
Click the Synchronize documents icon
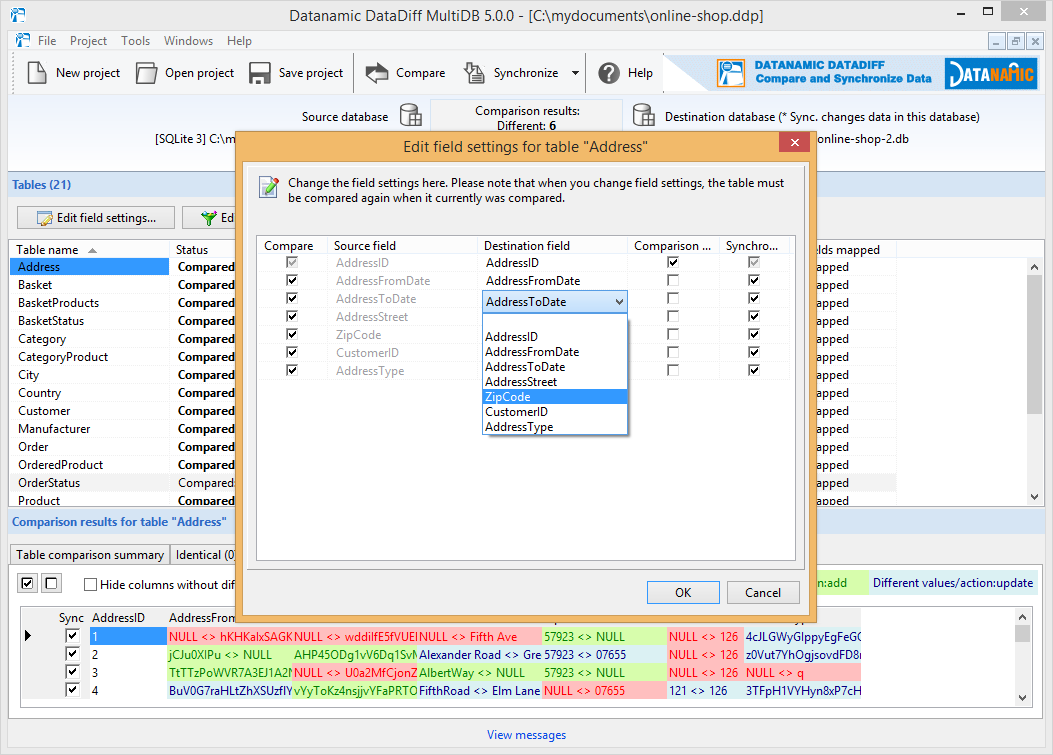point(474,73)
